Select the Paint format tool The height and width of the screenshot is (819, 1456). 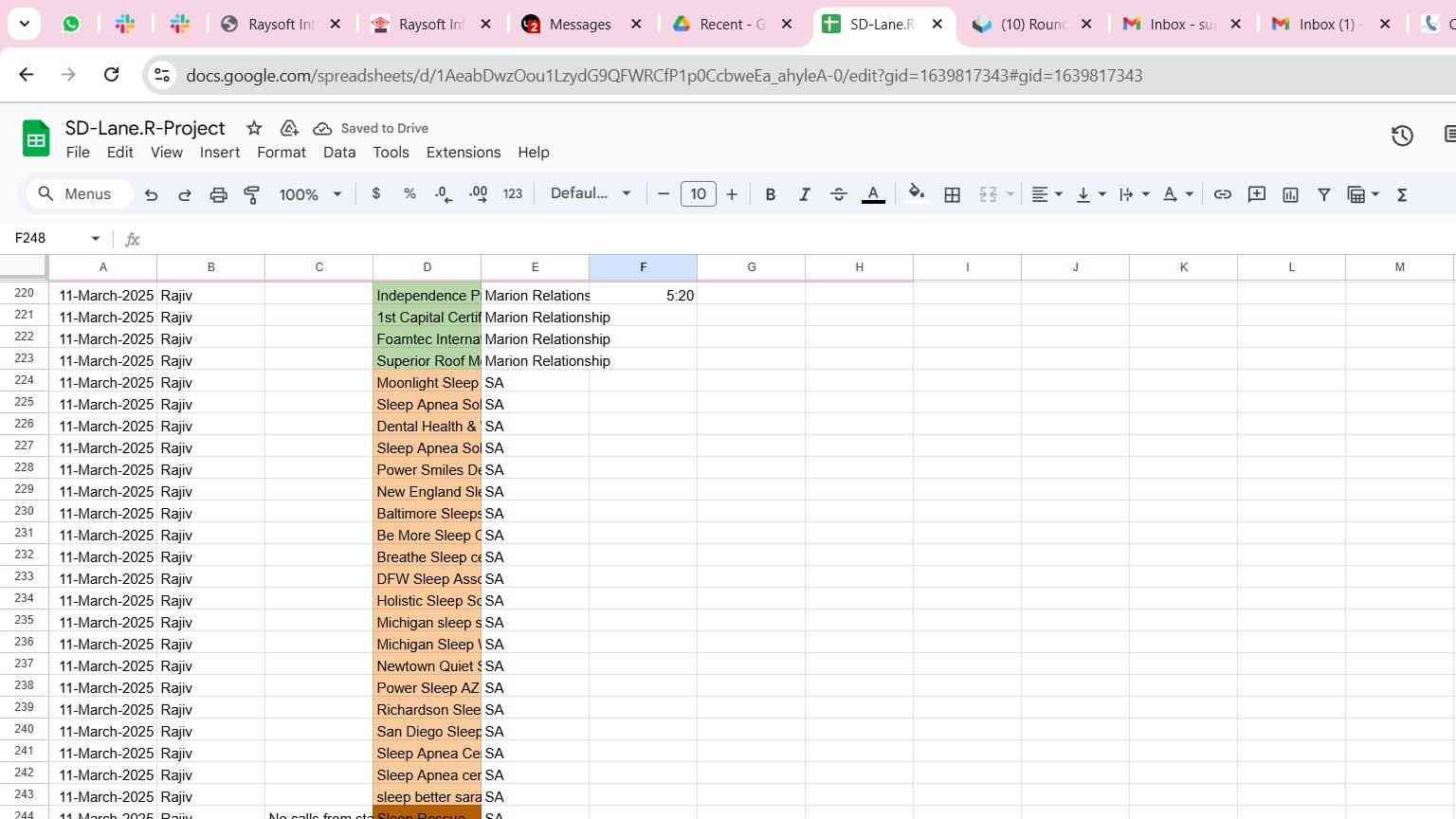click(252, 194)
